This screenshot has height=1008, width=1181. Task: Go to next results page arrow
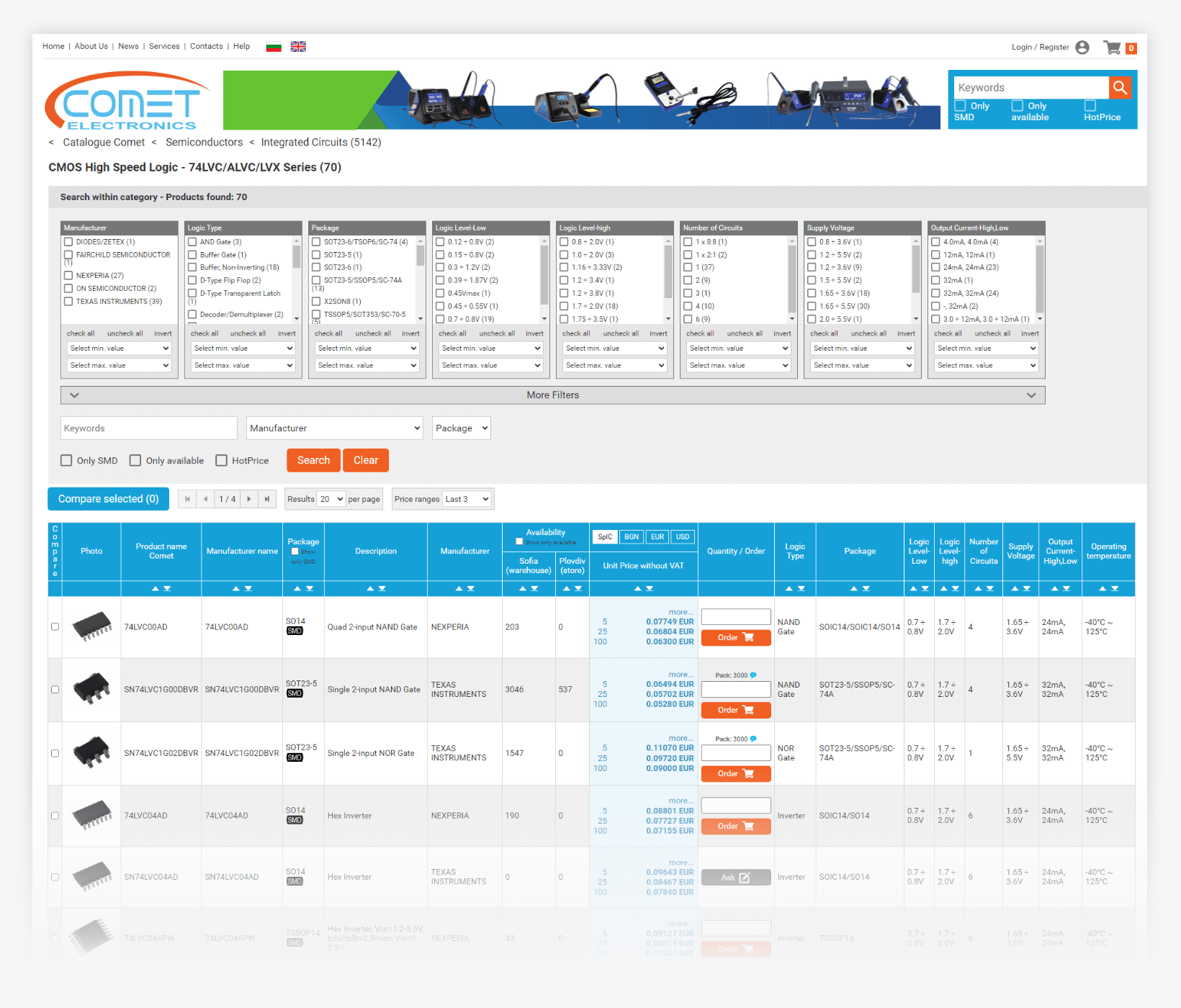(x=249, y=499)
